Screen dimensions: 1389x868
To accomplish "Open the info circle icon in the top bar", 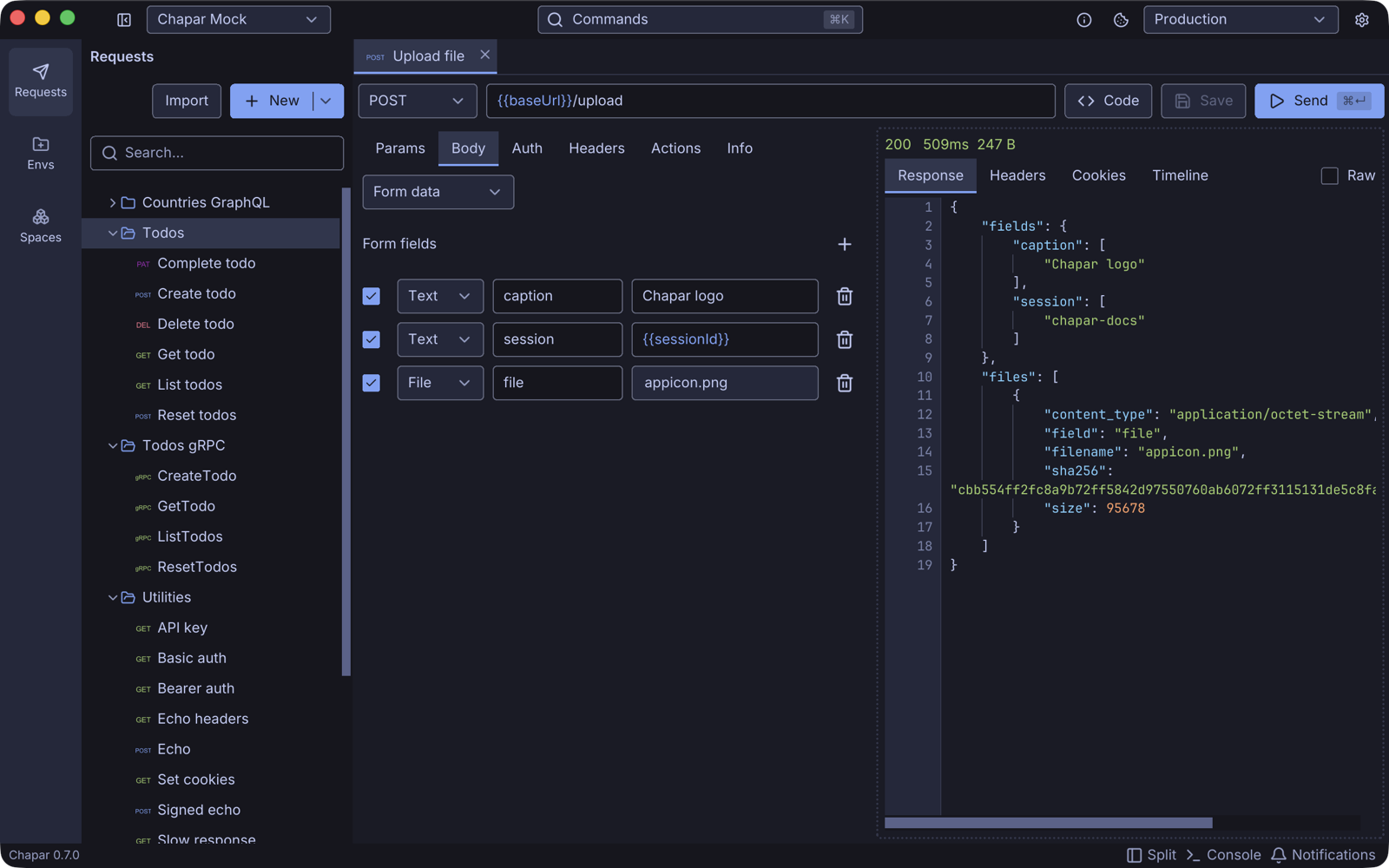I will click(x=1084, y=19).
